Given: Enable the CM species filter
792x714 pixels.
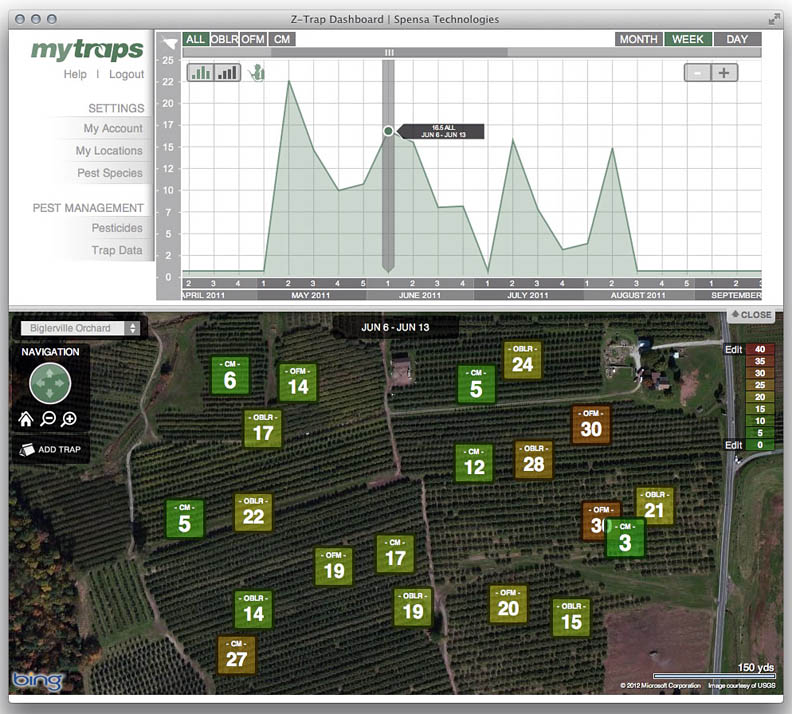Looking at the screenshot, I should 282,39.
